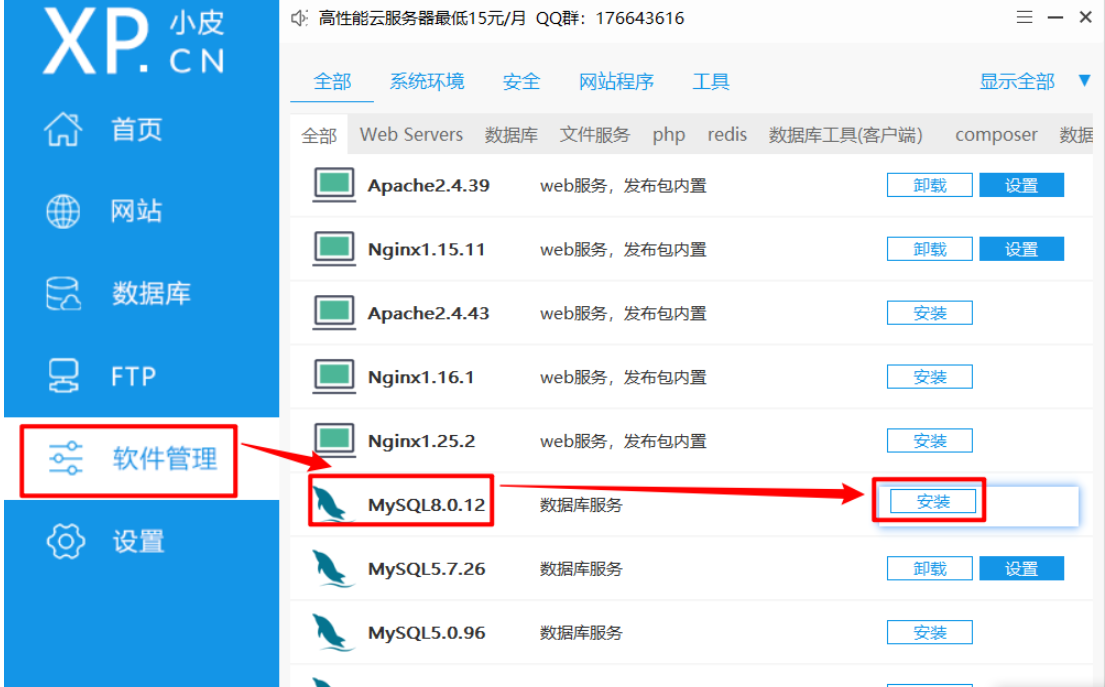Select the top 全部 category tab

pyautogui.click(x=332, y=82)
